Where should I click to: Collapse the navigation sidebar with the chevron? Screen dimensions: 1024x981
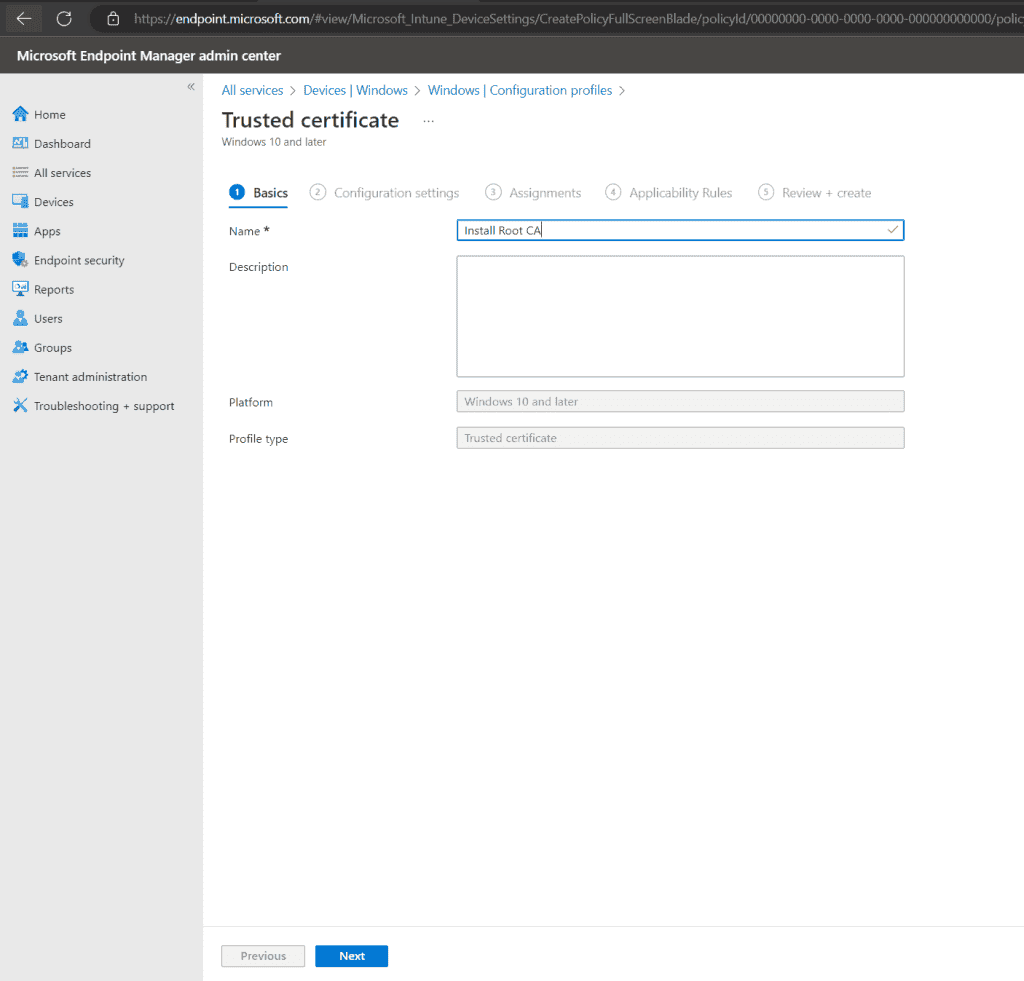[x=191, y=87]
